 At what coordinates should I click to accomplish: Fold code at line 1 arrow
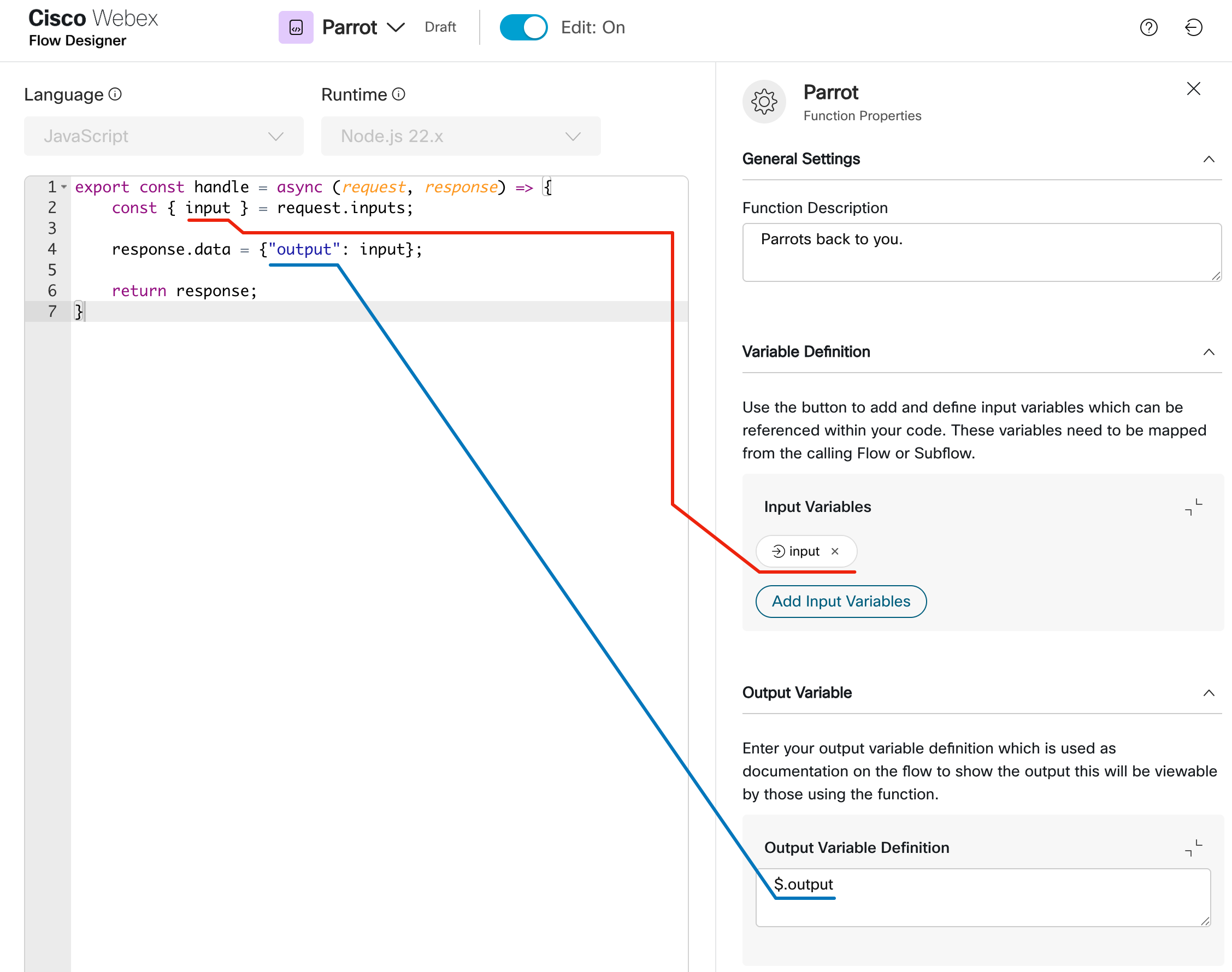coord(64,187)
